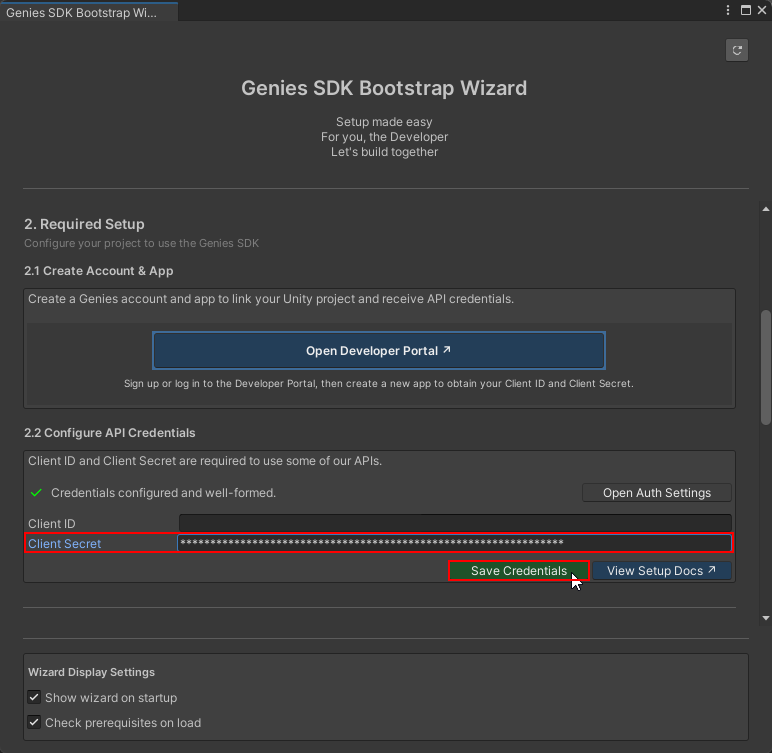The image size is (772, 753).
Task: Close the Genies SDK Bootstrap Wizard window
Action: (x=762, y=10)
